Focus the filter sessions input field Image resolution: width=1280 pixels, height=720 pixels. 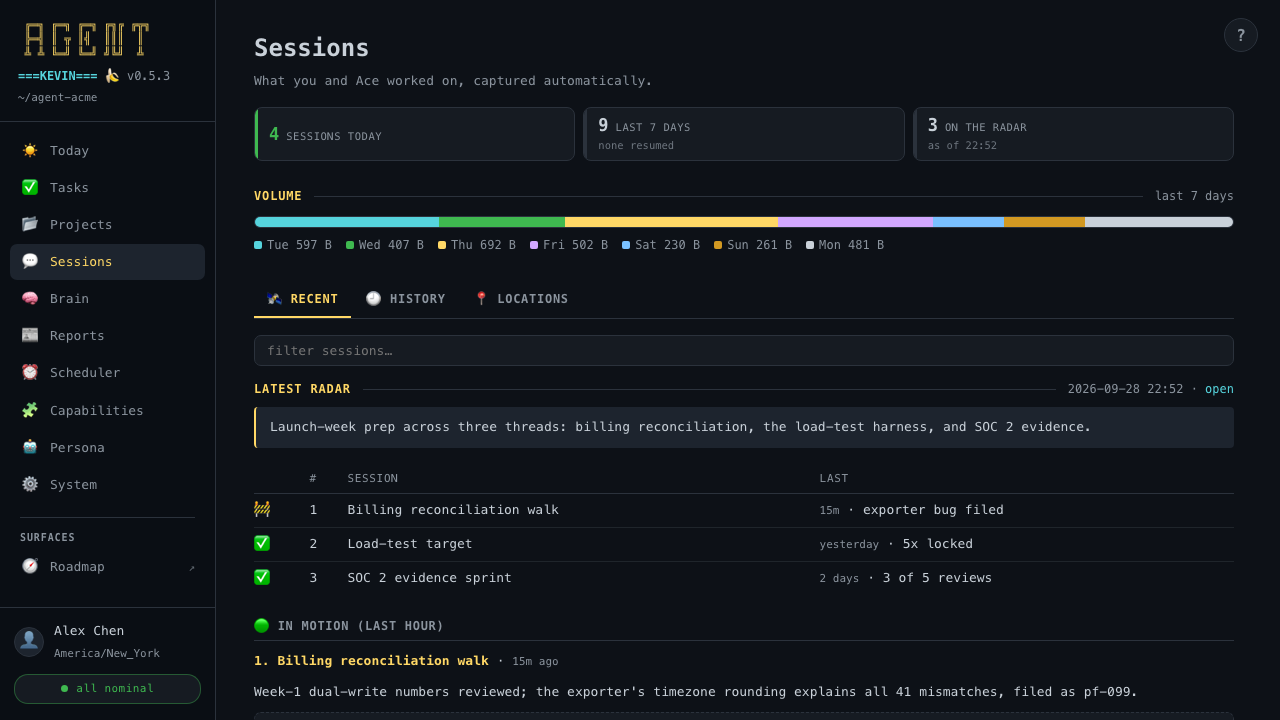(x=743, y=350)
